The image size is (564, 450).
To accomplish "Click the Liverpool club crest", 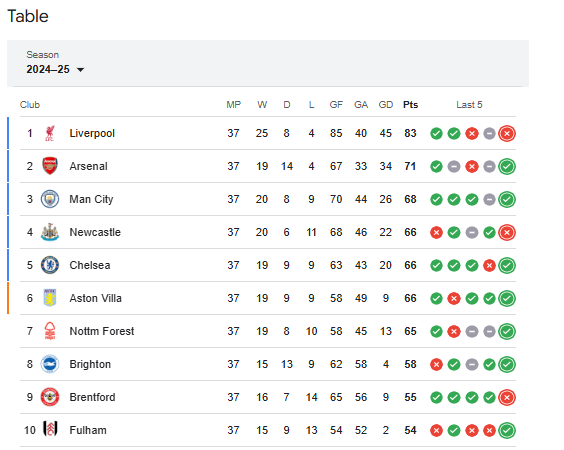I will [x=50, y=133].
